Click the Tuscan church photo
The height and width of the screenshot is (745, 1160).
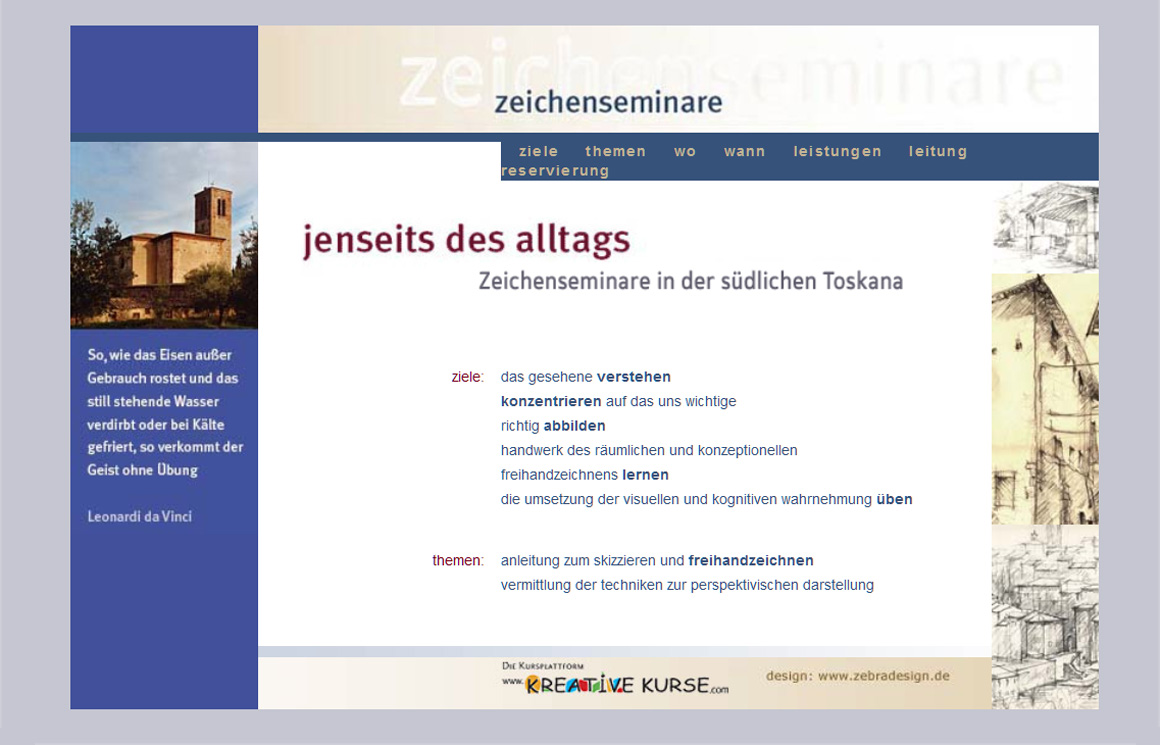pos(164,236)
